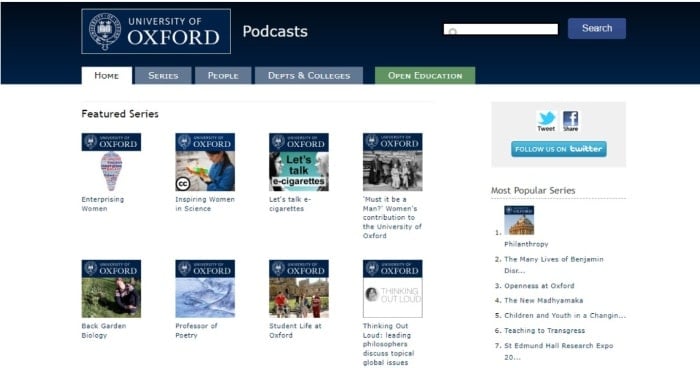The width and height of the screenshot is (700, 368).
Task: Open the Inspiring Women in Science thumbnail
Action: 205,162
